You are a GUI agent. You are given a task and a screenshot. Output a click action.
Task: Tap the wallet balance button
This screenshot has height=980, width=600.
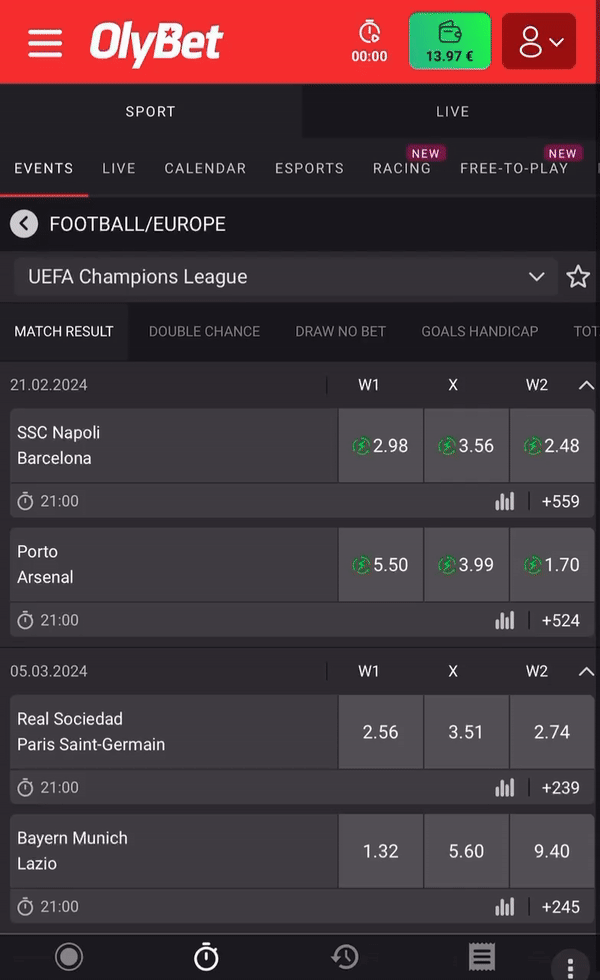click(x=449, y=42)
